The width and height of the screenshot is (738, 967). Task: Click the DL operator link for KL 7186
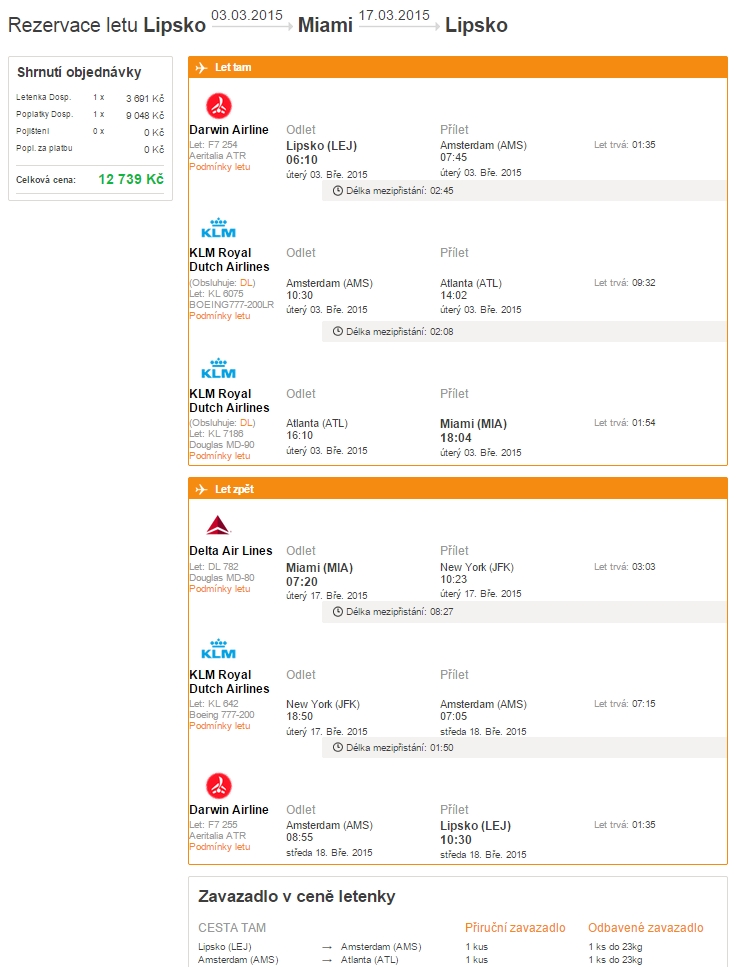click(x=246, y=422)
